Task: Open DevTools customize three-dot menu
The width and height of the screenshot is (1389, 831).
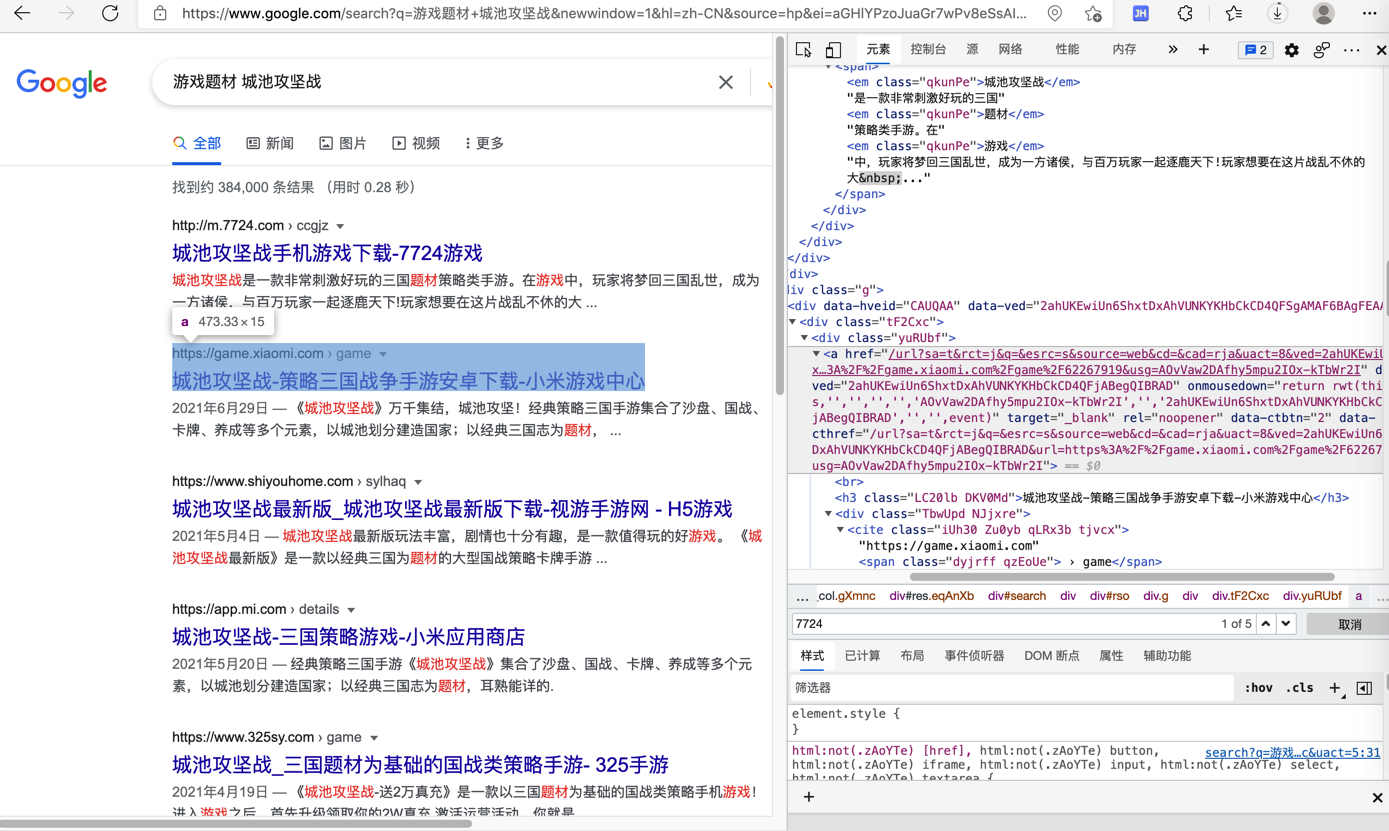Action: tap(1352, 50)
